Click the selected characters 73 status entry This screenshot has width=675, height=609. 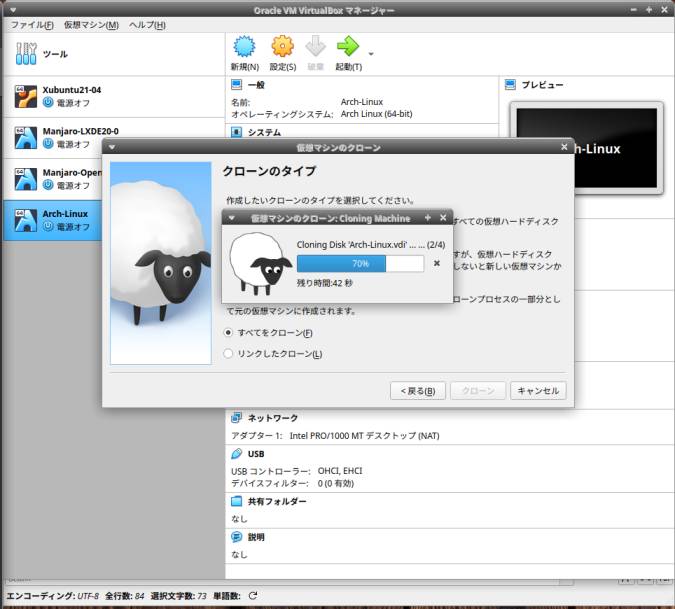pos(179,596)
